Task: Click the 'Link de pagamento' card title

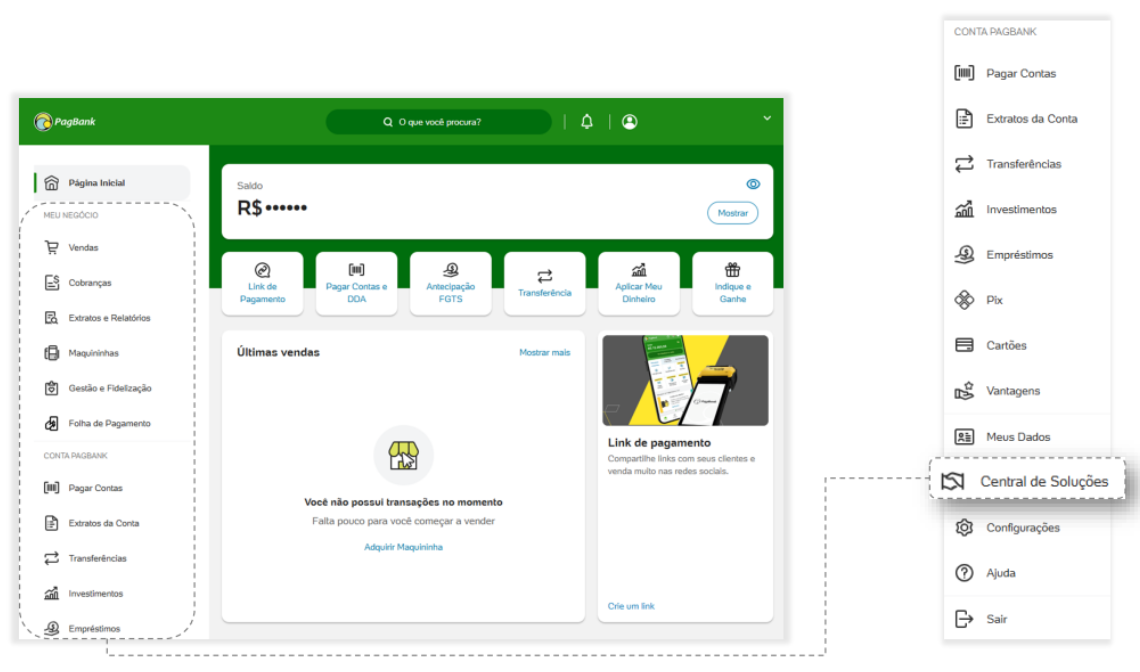Action: point(659,442)
